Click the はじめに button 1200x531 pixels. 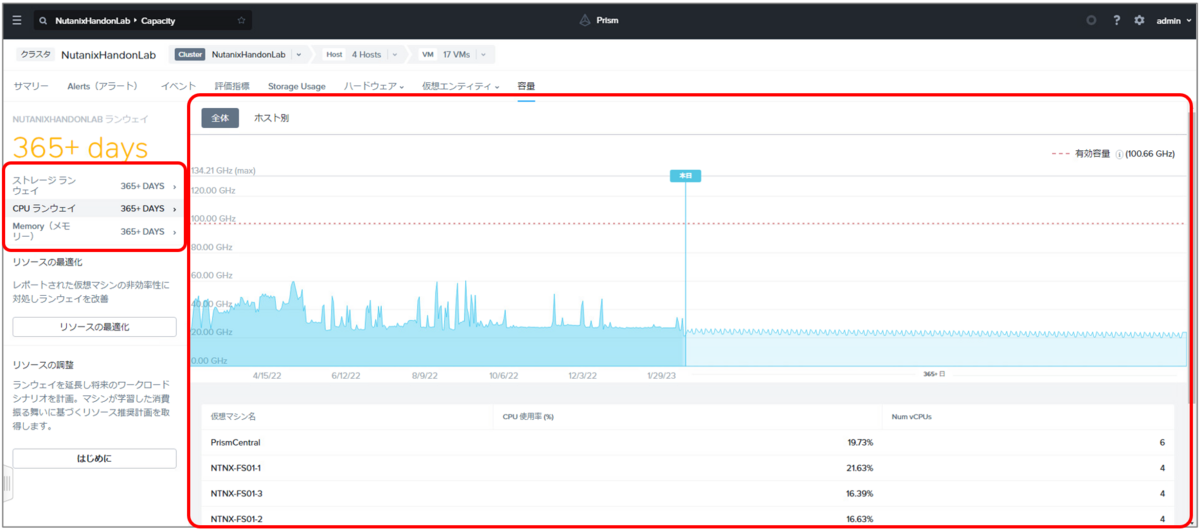click(x=94, y=459)
